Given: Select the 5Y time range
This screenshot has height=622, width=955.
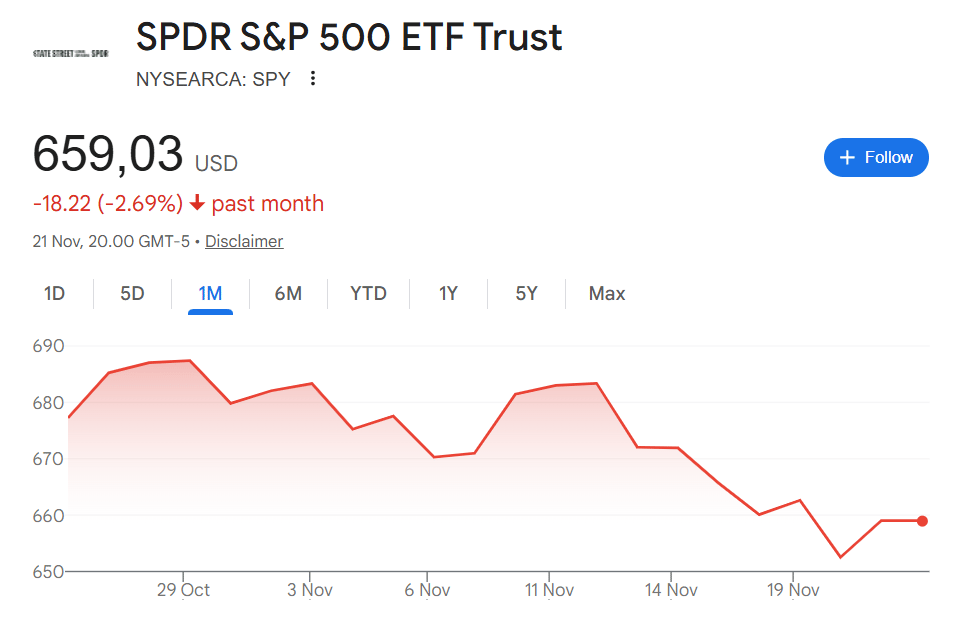Looking at the screenshot, I should [x=526, y=293].
